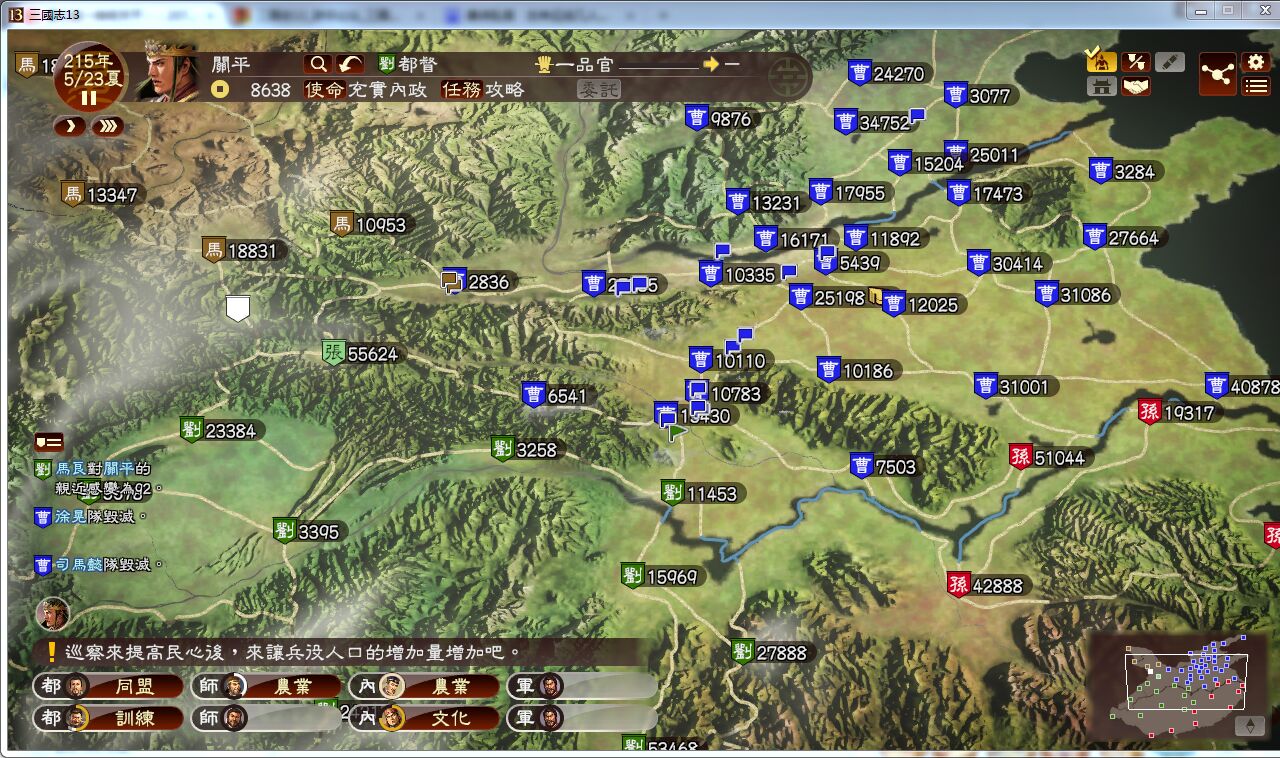Screen dimensions: 1280x758
Task: Click 司馬懿 in the event log
Action: pyautogui.click(x=79, y=565)
